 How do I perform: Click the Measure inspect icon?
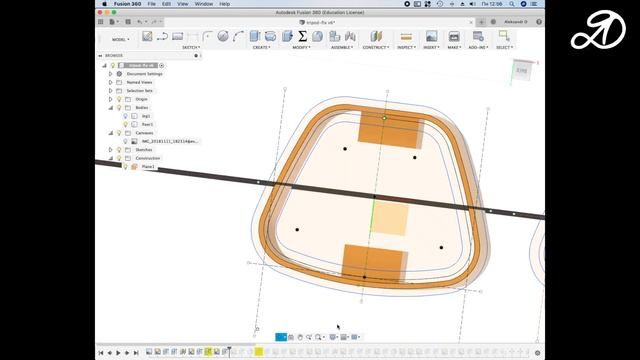(406, 37)
